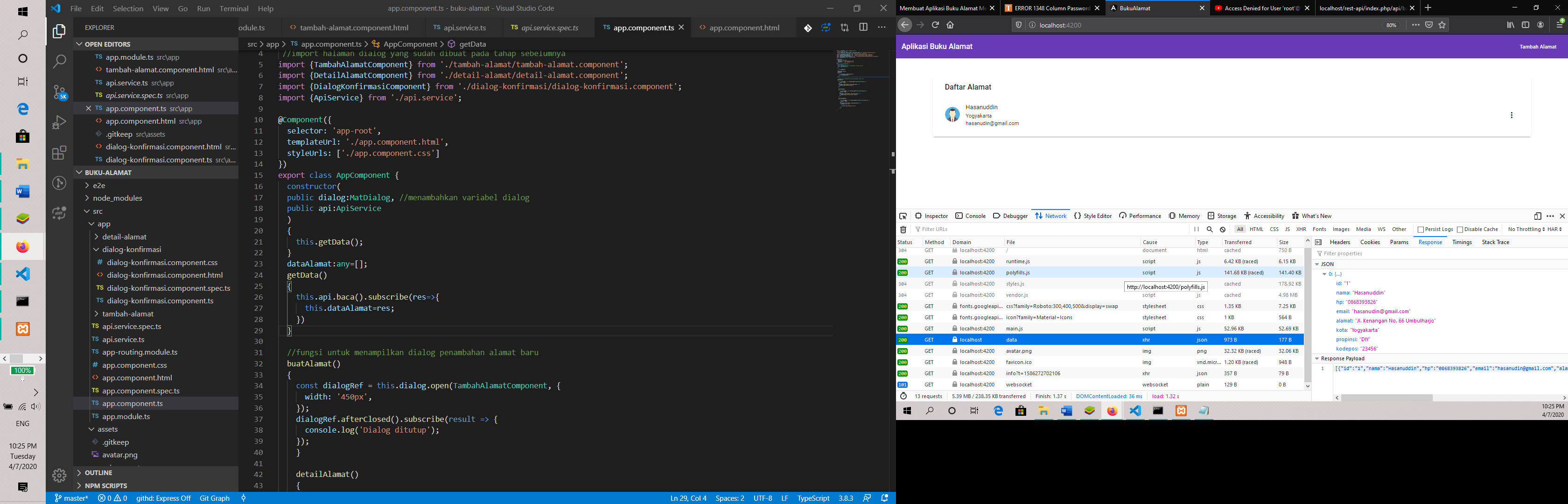Image resolution: width=1568 pixels, height=504 pixels.
Task: Click the Split Editor Right icon
Action: click(x=863, y=28)
